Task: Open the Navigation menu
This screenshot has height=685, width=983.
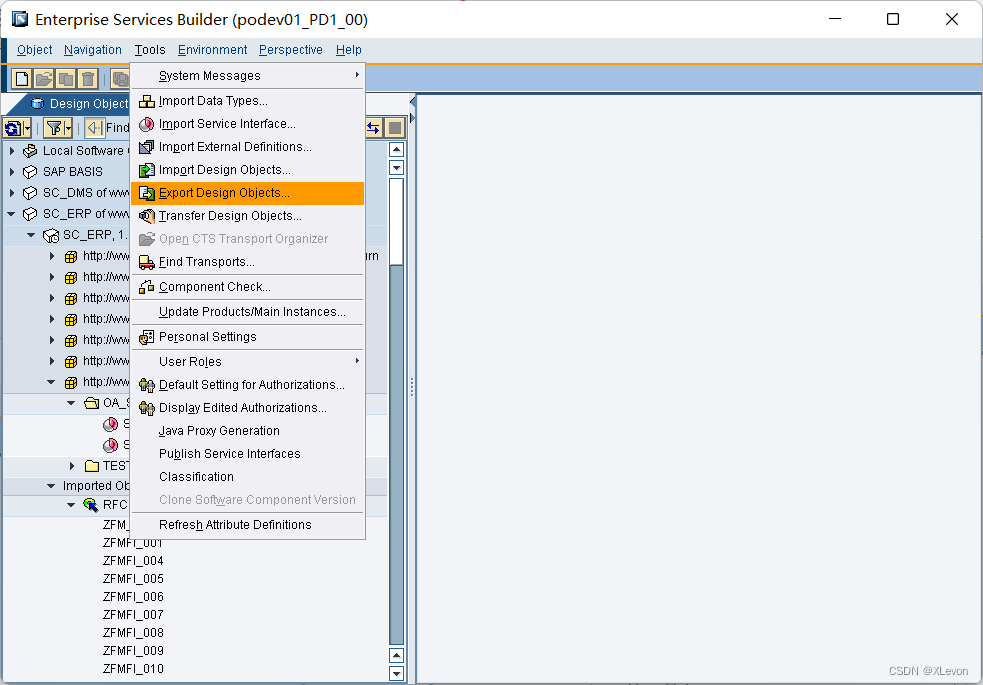Action: [93, 50]
